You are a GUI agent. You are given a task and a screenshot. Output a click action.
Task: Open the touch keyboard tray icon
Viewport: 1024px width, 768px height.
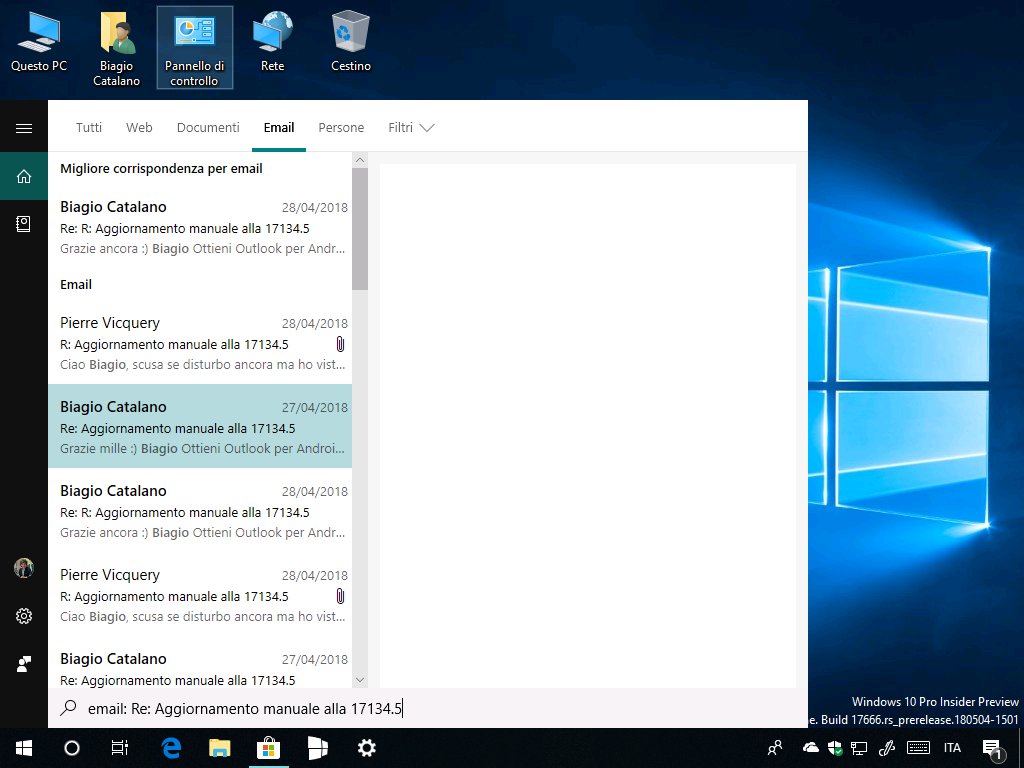tap(918, 748)
